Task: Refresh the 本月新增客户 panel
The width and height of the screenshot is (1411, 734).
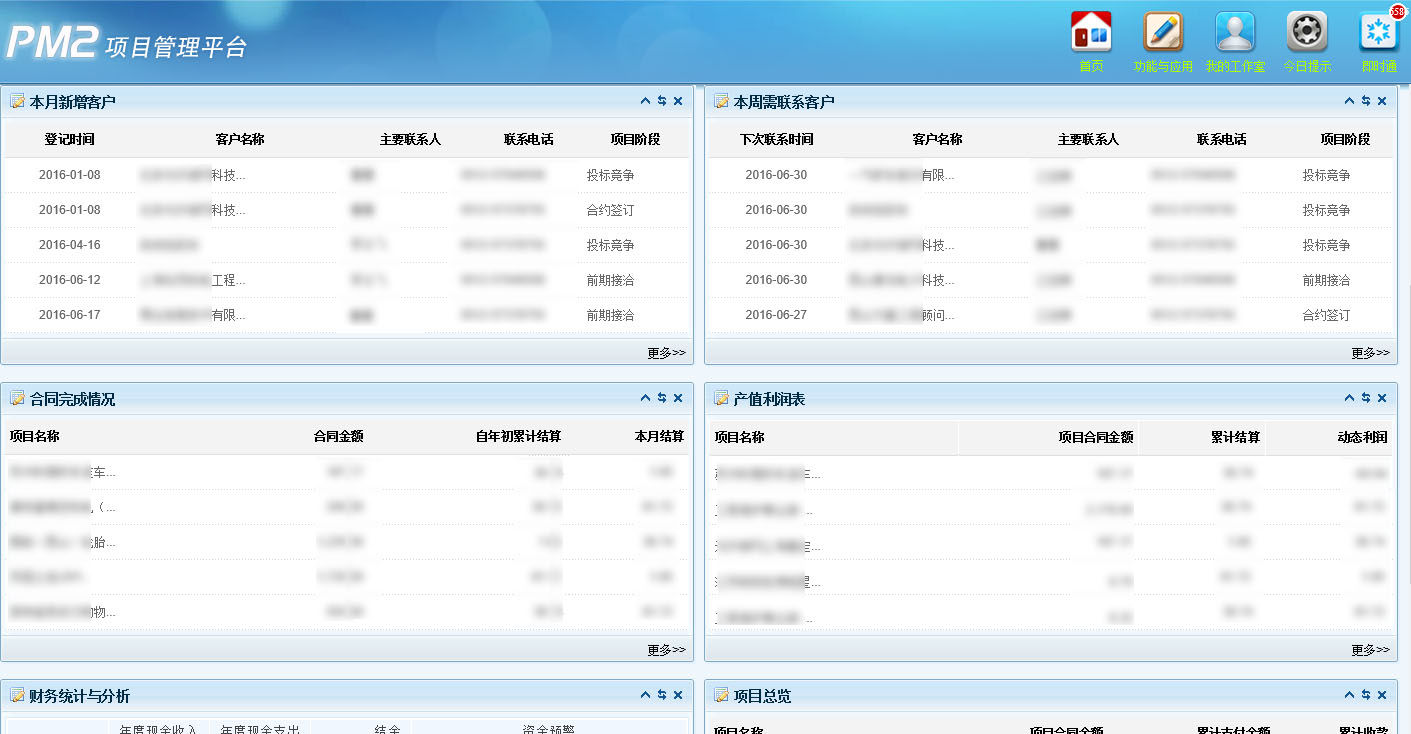Action: coord(661,101)
